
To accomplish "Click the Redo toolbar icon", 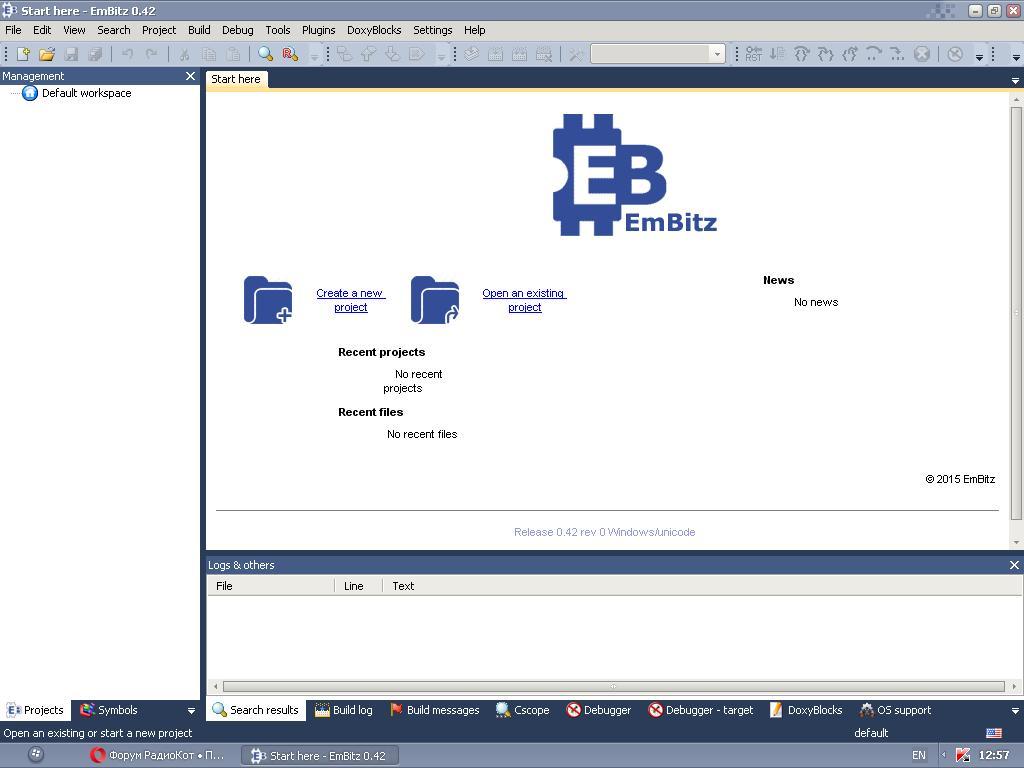I will click(152, 54).
